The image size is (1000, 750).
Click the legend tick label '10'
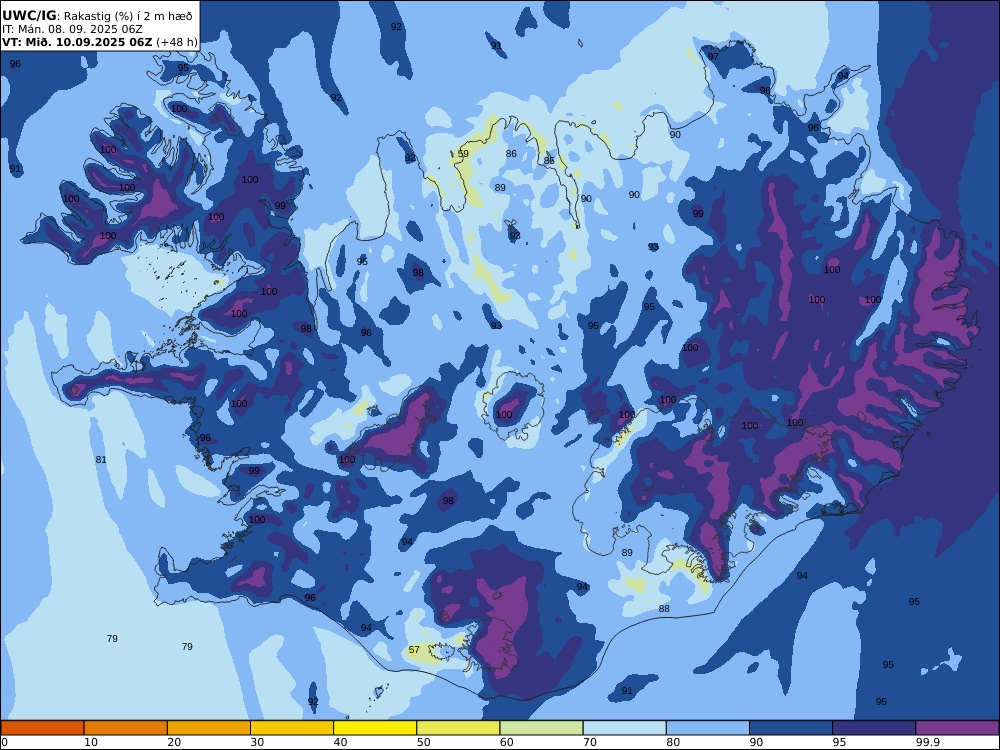(x=91, y=742)
